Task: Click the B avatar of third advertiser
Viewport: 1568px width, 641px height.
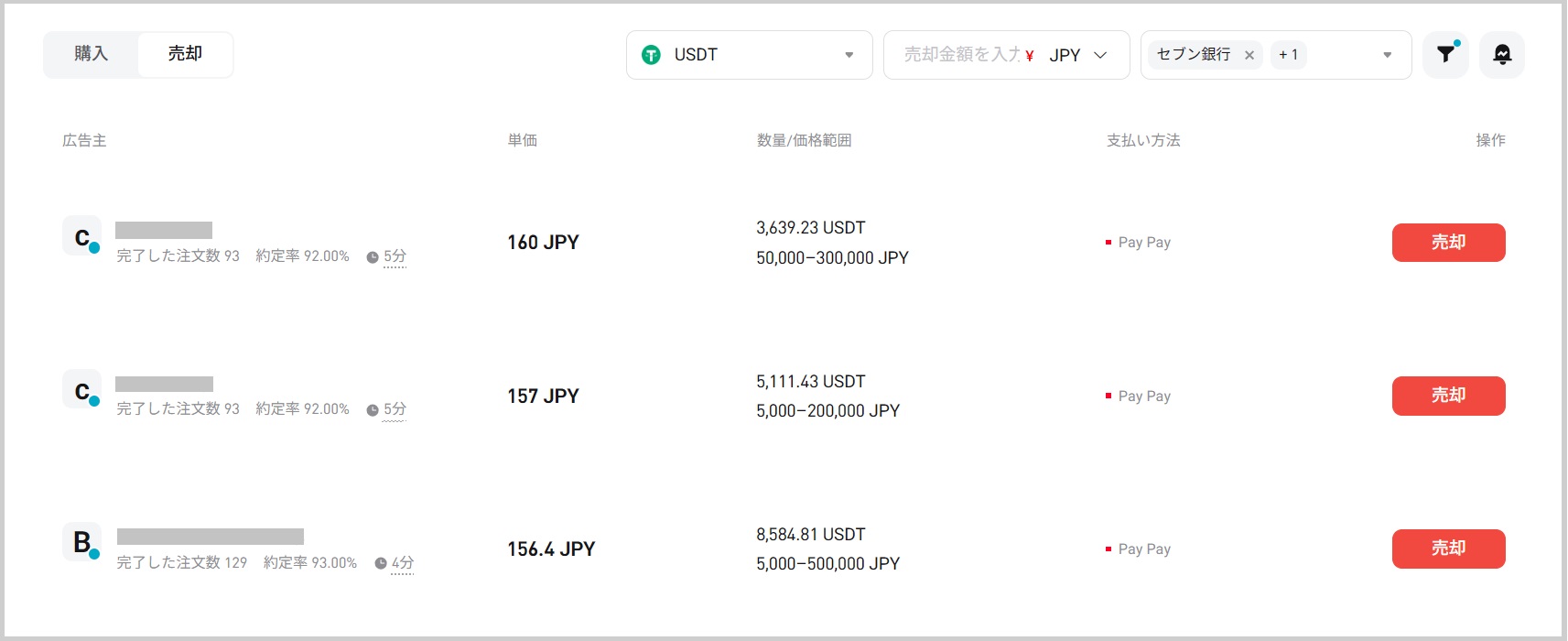Action: (81, 542)
